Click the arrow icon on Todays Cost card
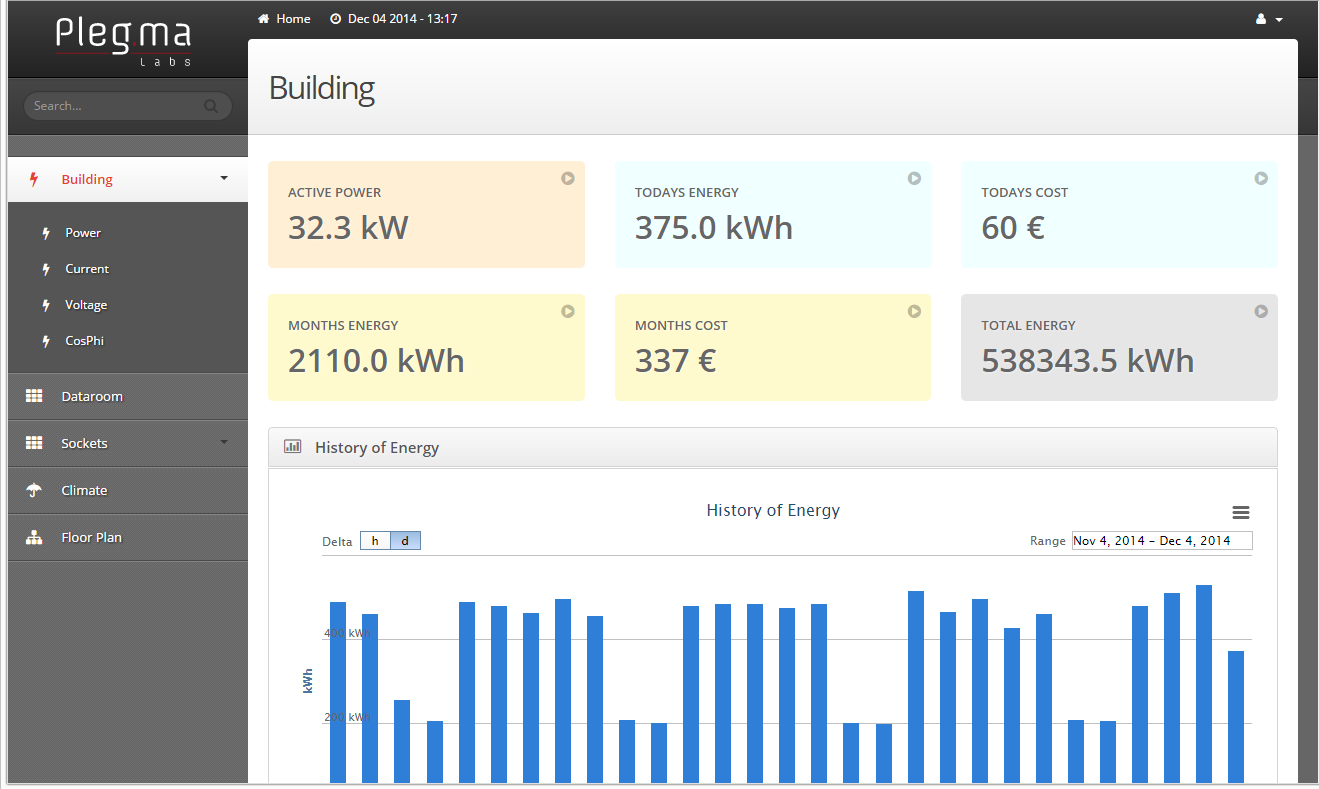This screenshot has height=789, width=1319. pos(1261,178)
